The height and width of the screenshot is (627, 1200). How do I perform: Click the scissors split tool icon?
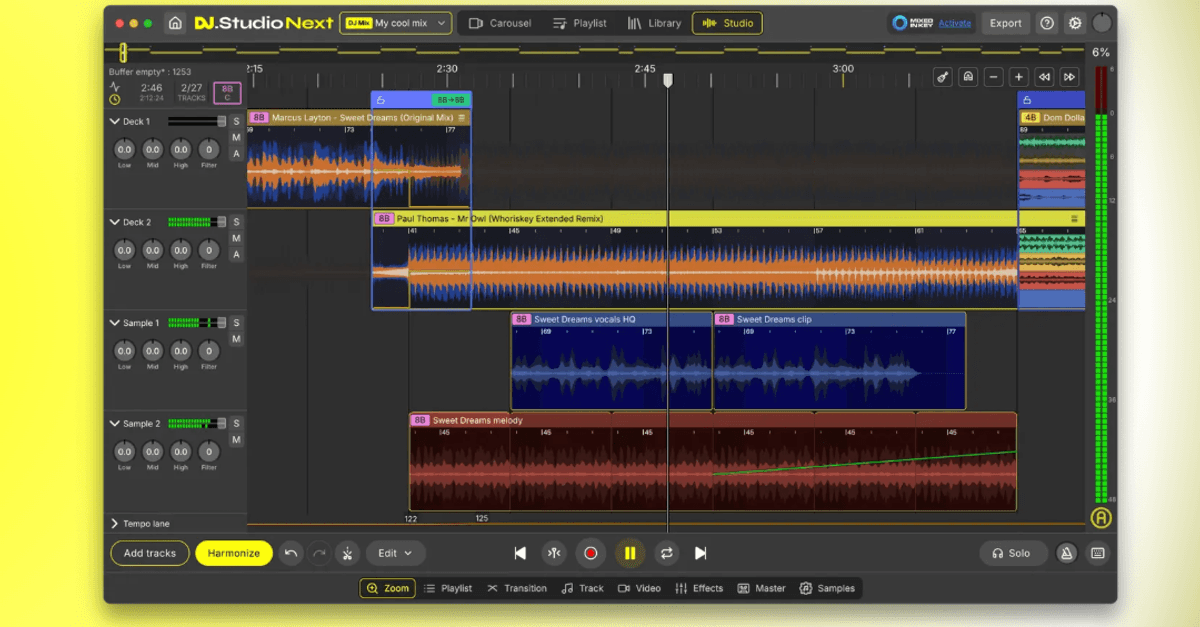347,553
